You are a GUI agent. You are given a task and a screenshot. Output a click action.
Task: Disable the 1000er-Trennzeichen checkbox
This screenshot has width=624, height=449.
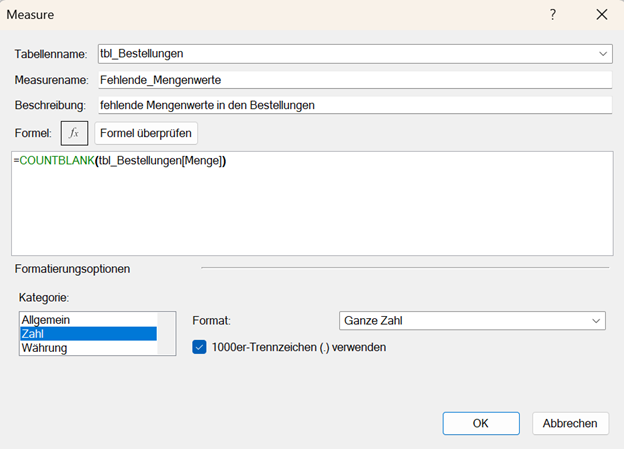199,347
